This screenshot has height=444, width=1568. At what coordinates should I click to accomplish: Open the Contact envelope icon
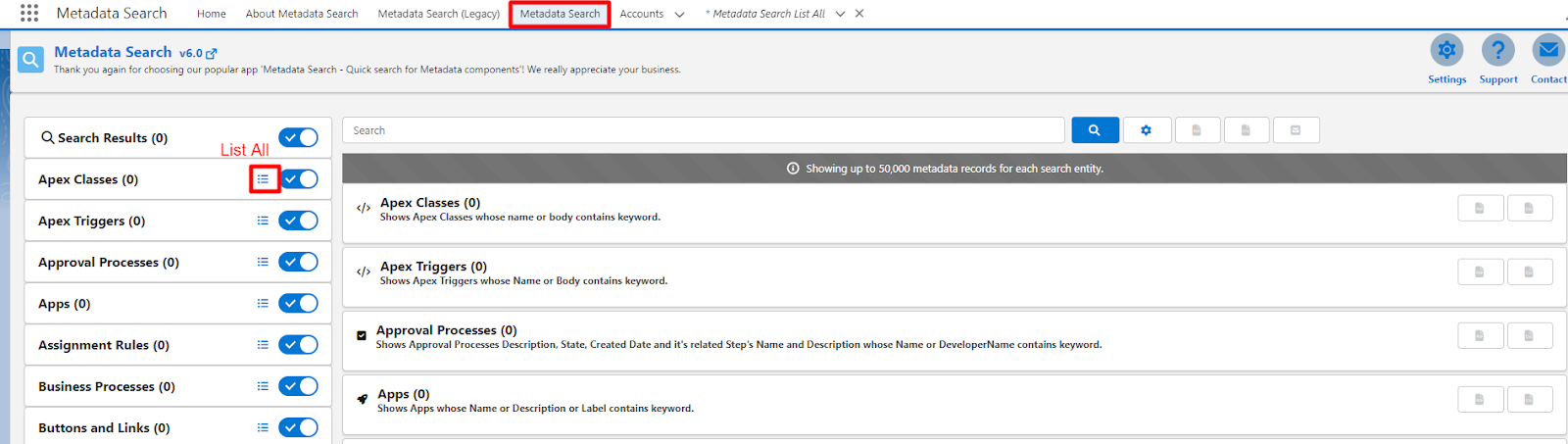tap(1548, 50)
